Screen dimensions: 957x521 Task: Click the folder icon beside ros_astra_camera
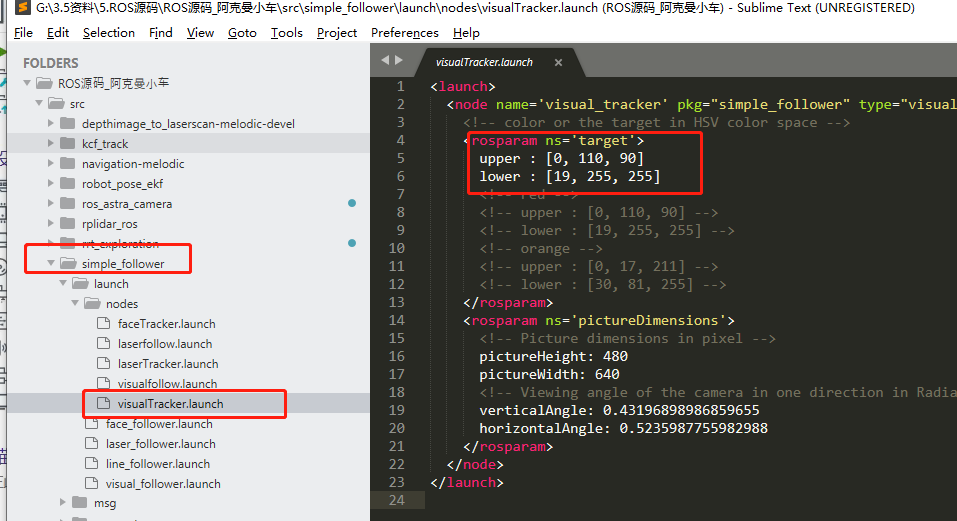(x=67, y=204)
